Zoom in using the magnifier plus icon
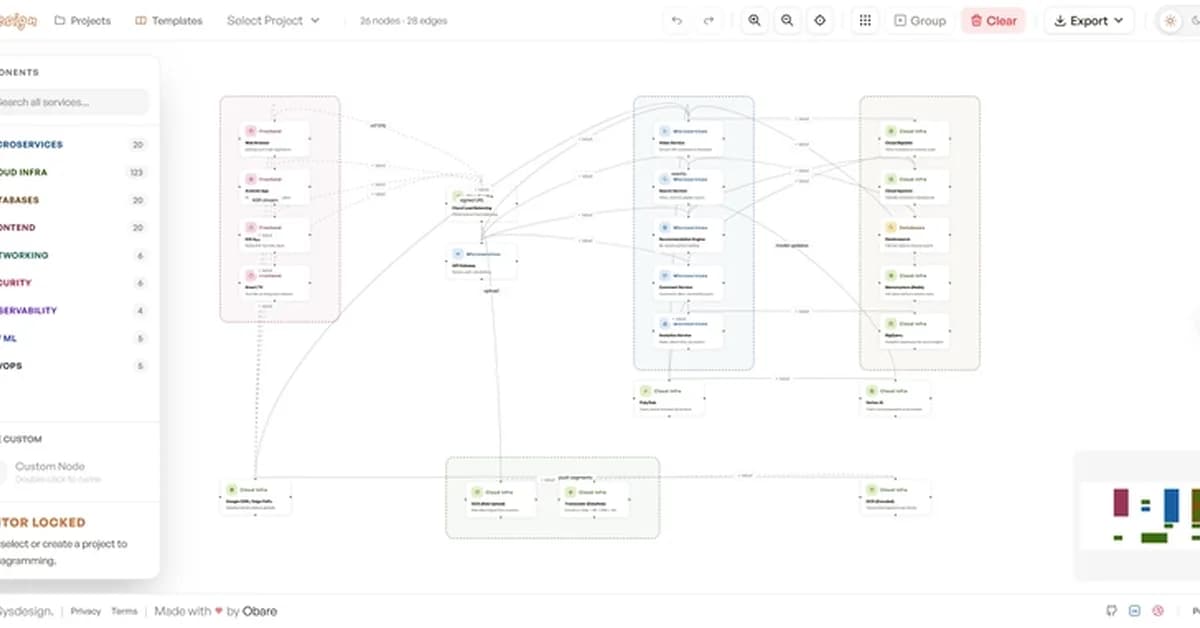 [754, 20]
